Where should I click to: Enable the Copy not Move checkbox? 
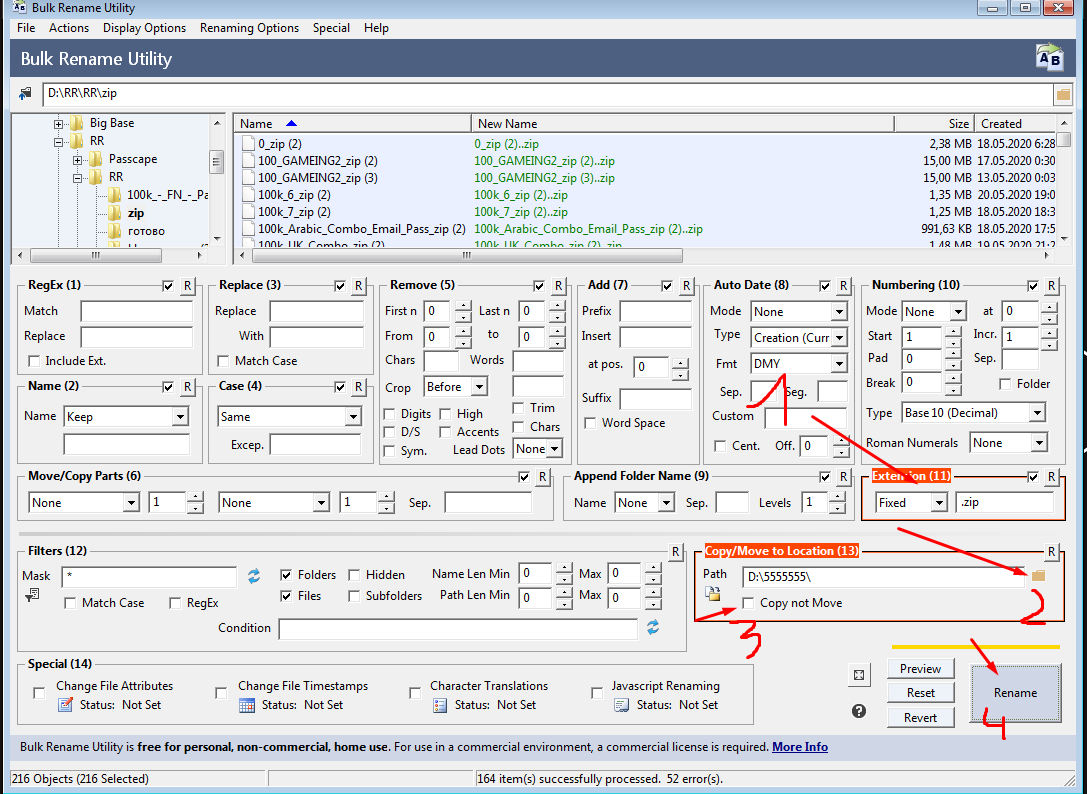point(749,603)
